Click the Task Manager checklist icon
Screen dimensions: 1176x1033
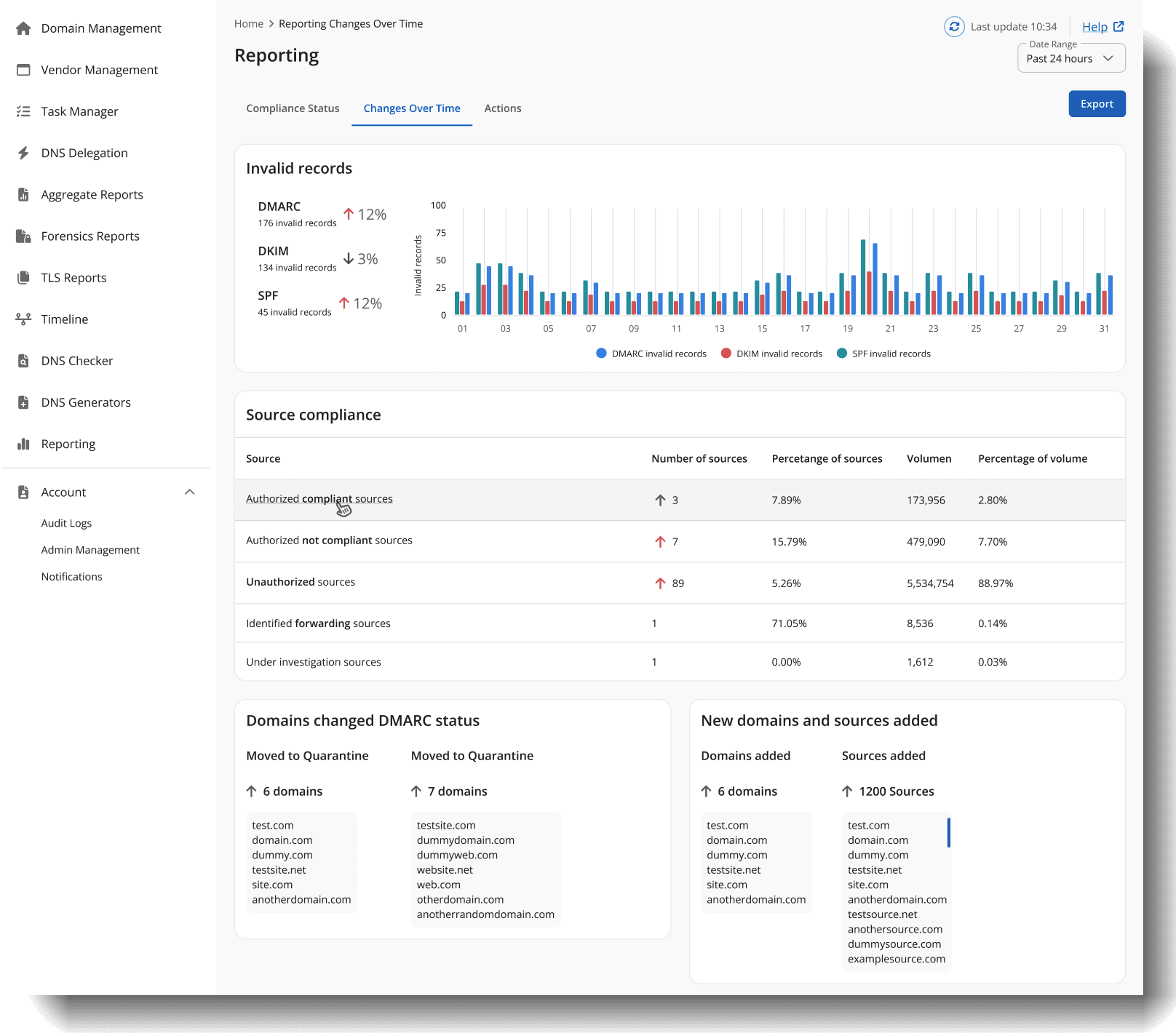tap(23, 111)
